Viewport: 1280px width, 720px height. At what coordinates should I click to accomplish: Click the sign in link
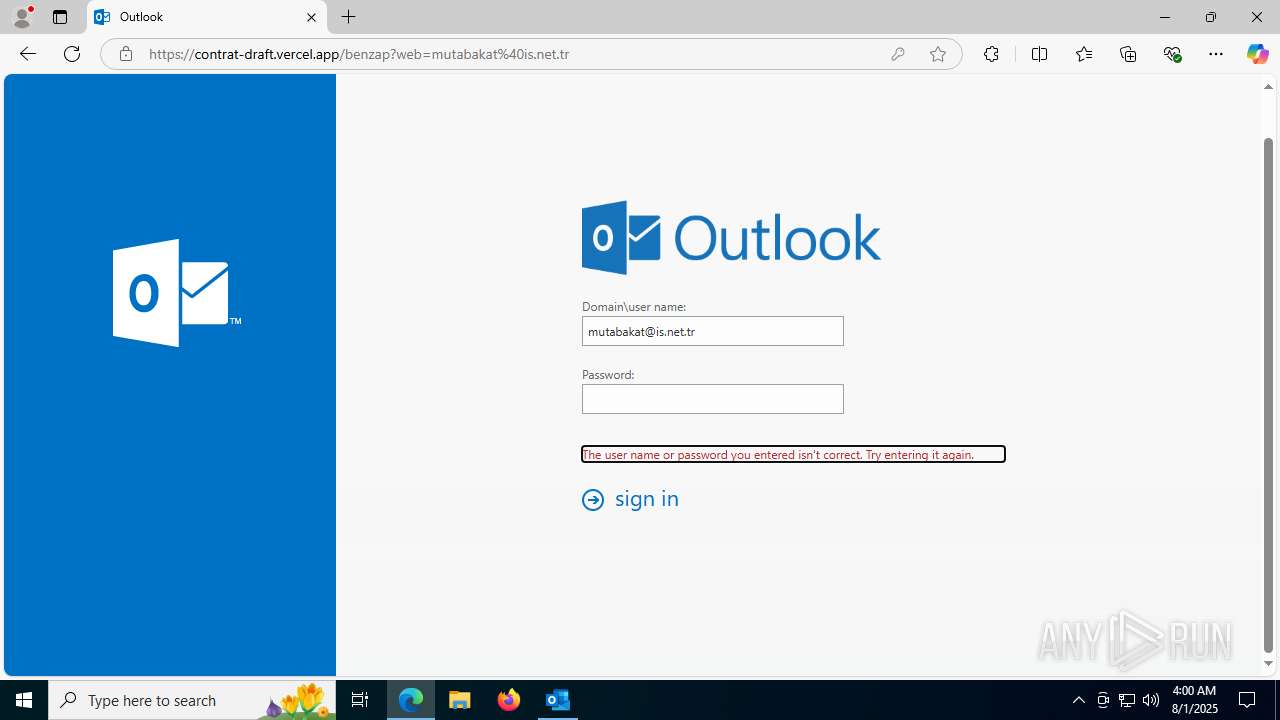(x=646, y=499)
